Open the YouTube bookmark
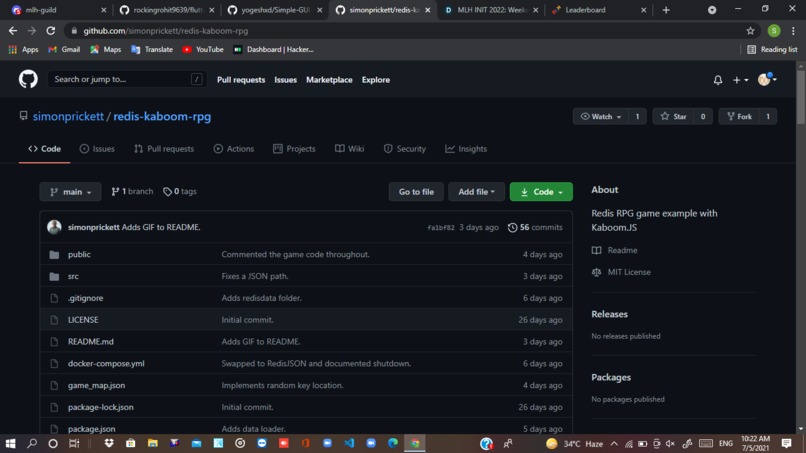806x453 pixels. 203,49
